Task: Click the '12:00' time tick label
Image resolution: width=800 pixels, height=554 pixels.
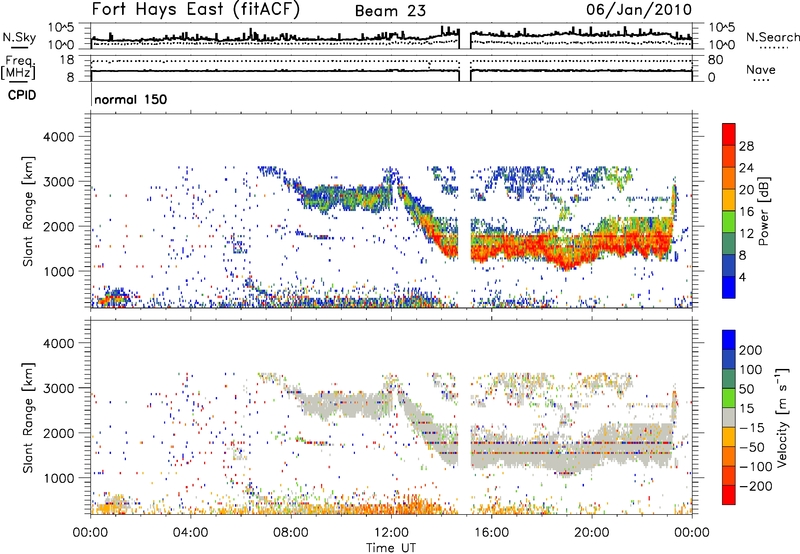Action: click(x=391, y=533)
